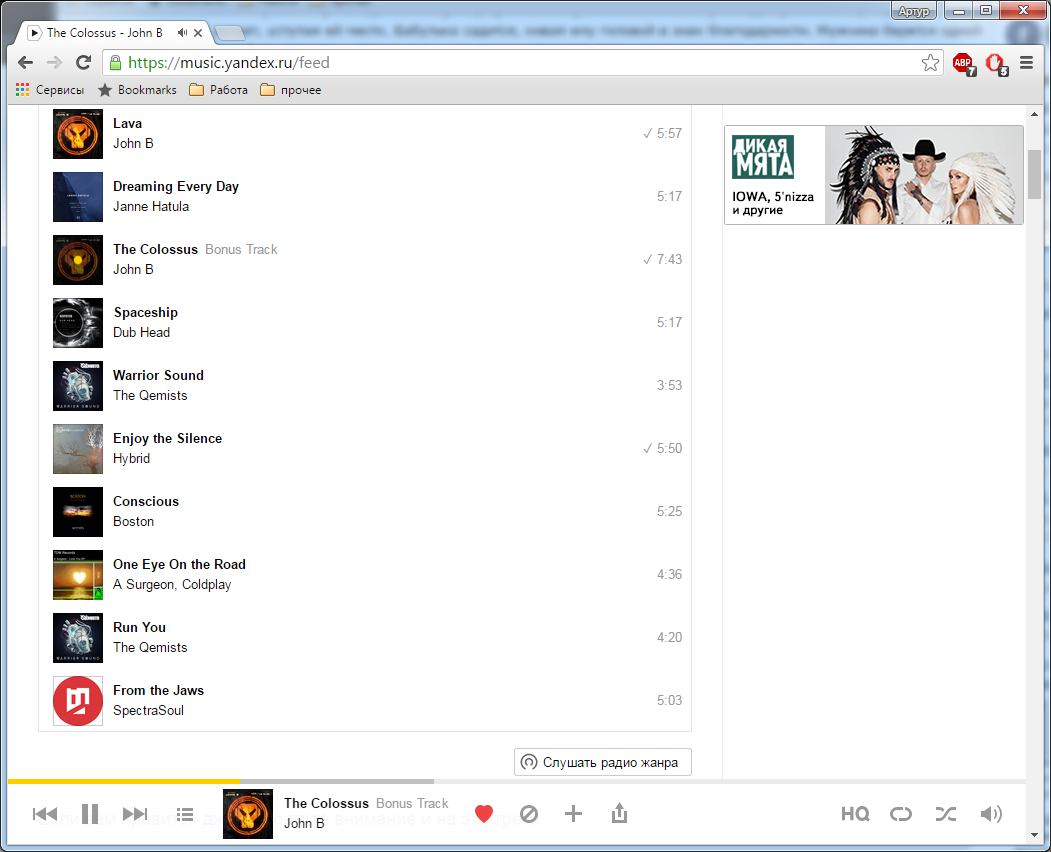The width and height of the screenshot is (1051, 852).
Task: Play the Conscious album cover
Action: click(78, 512)
